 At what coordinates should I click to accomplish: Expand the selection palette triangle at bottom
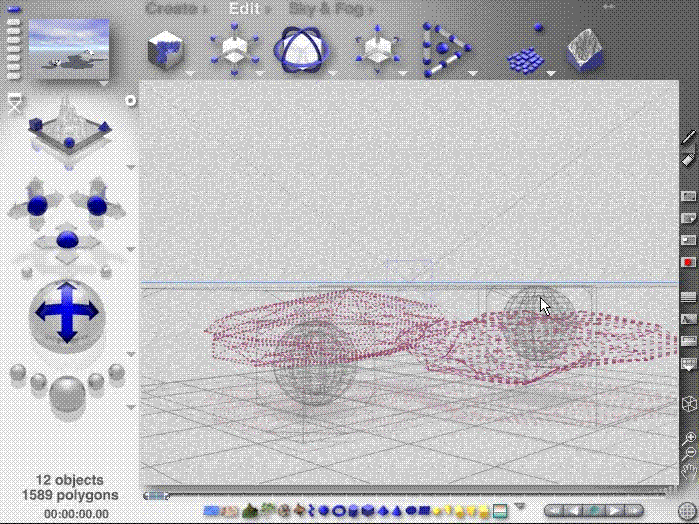pos(519,506)
